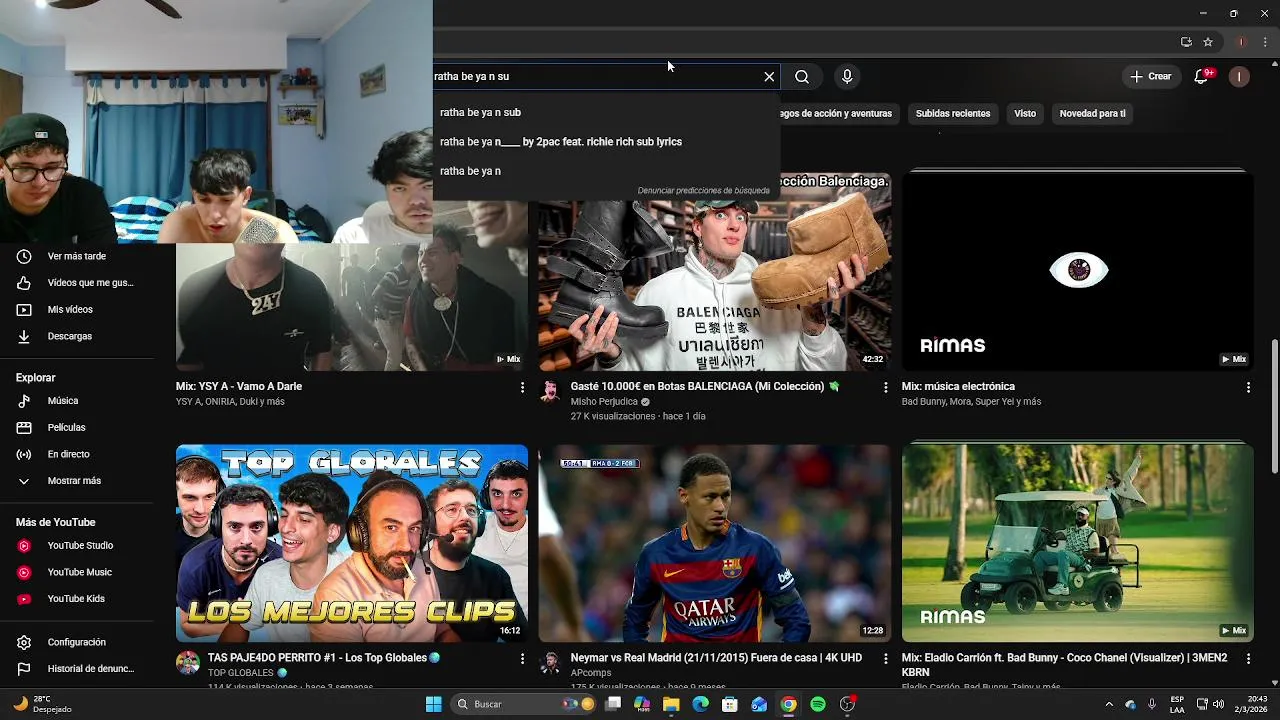Select the 'Novedad para ti' chip
This screenshot has width=1280, height=720.
(x=1092, y=113)
